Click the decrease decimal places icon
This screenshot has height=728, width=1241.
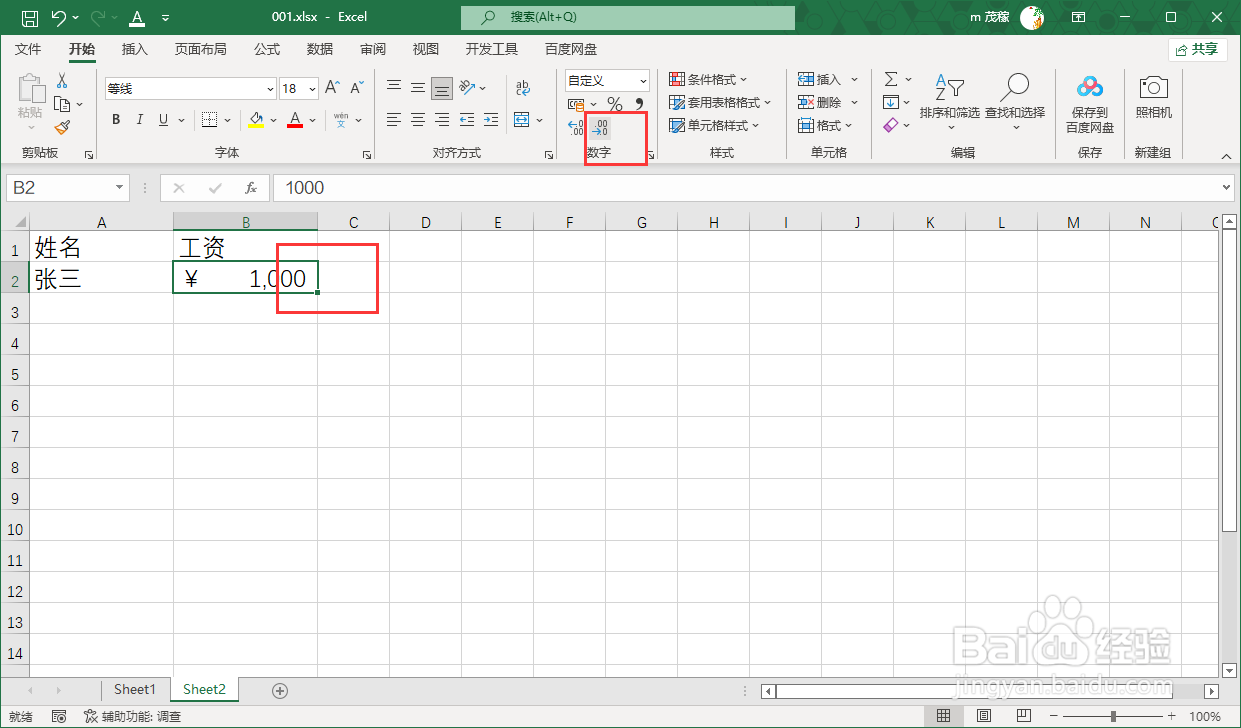(600, 126)
